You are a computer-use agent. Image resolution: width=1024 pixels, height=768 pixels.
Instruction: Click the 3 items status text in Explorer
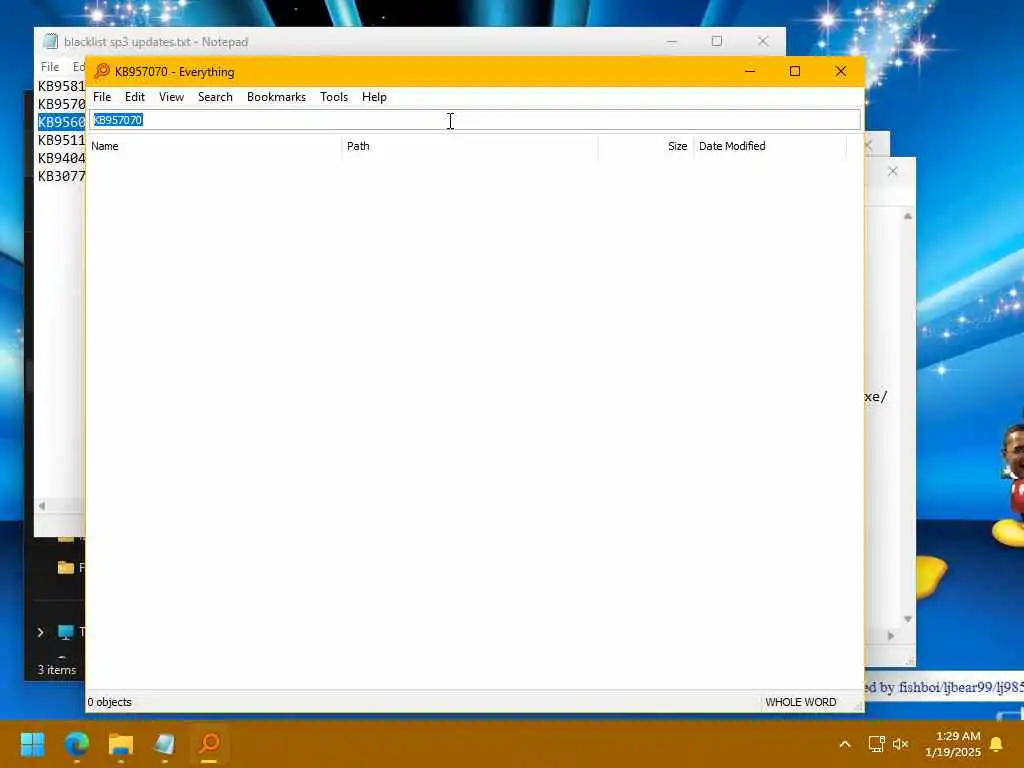coord(57,670)
